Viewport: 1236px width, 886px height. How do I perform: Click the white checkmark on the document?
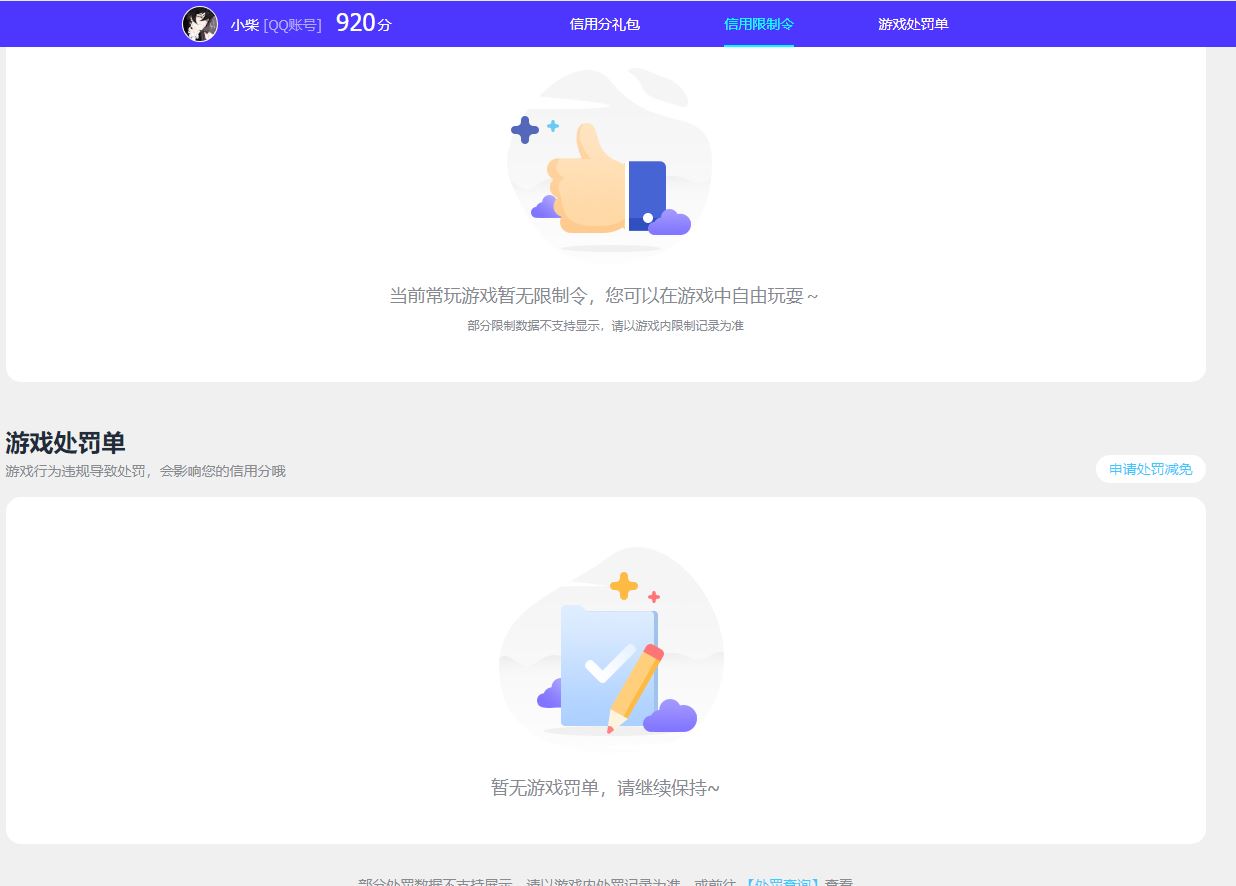(608, 664)
